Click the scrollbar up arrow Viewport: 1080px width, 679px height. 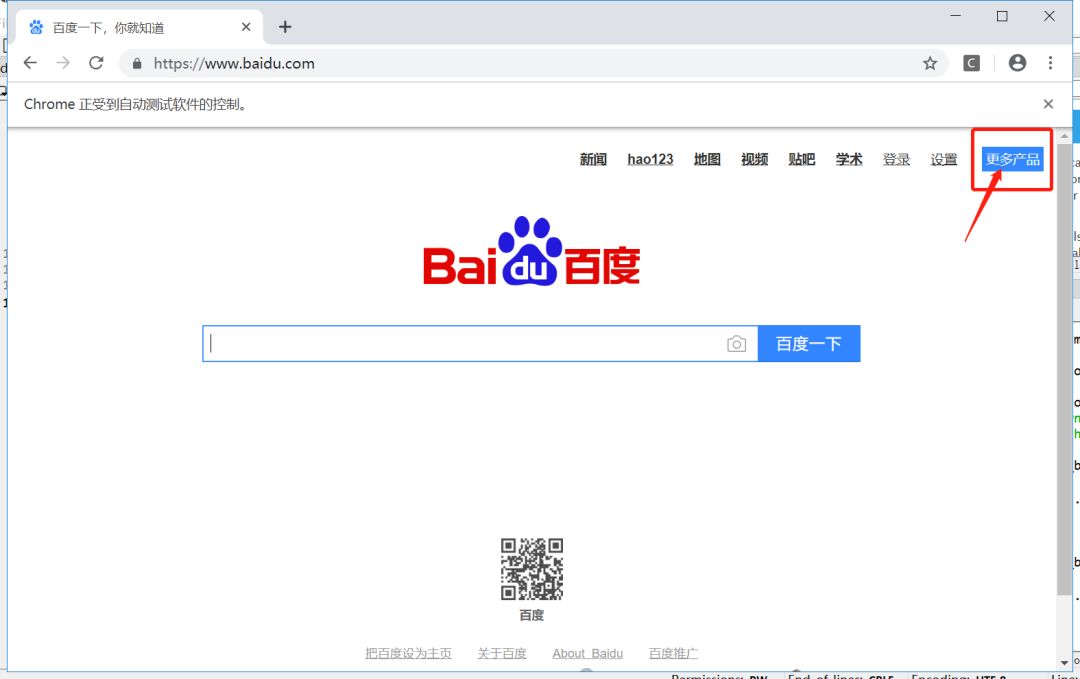(1064, 136)
